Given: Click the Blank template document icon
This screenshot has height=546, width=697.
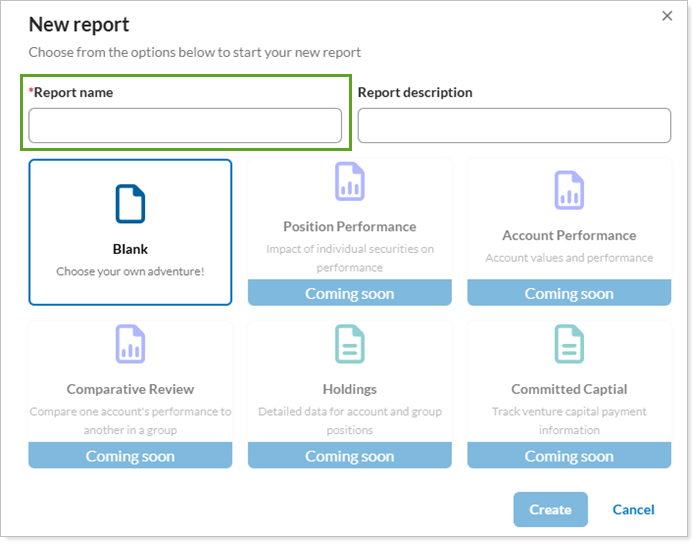Looking at the screenshot, I should pos(130,204).
